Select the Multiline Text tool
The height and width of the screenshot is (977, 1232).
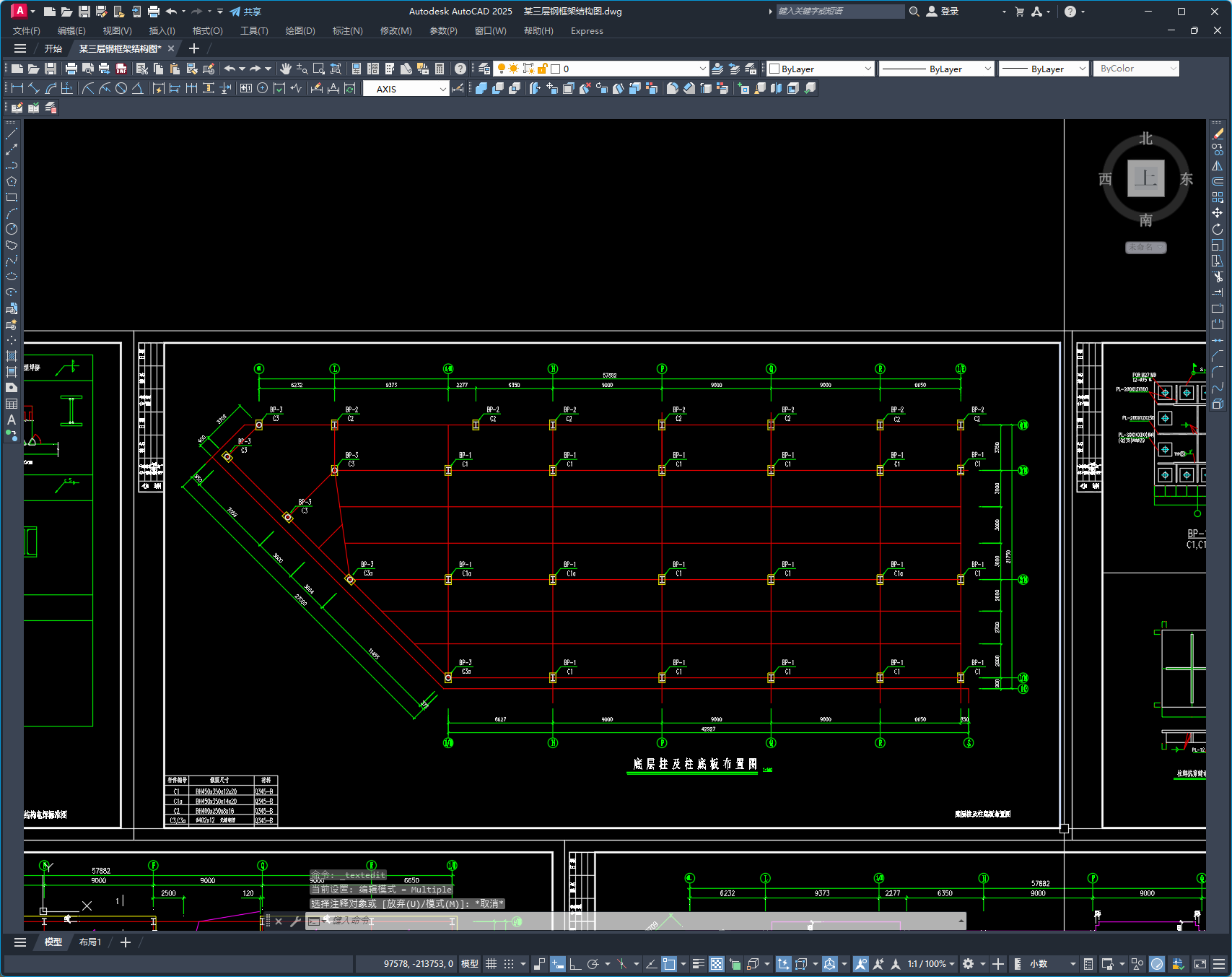pyautogui.click(x=12, y=420)
